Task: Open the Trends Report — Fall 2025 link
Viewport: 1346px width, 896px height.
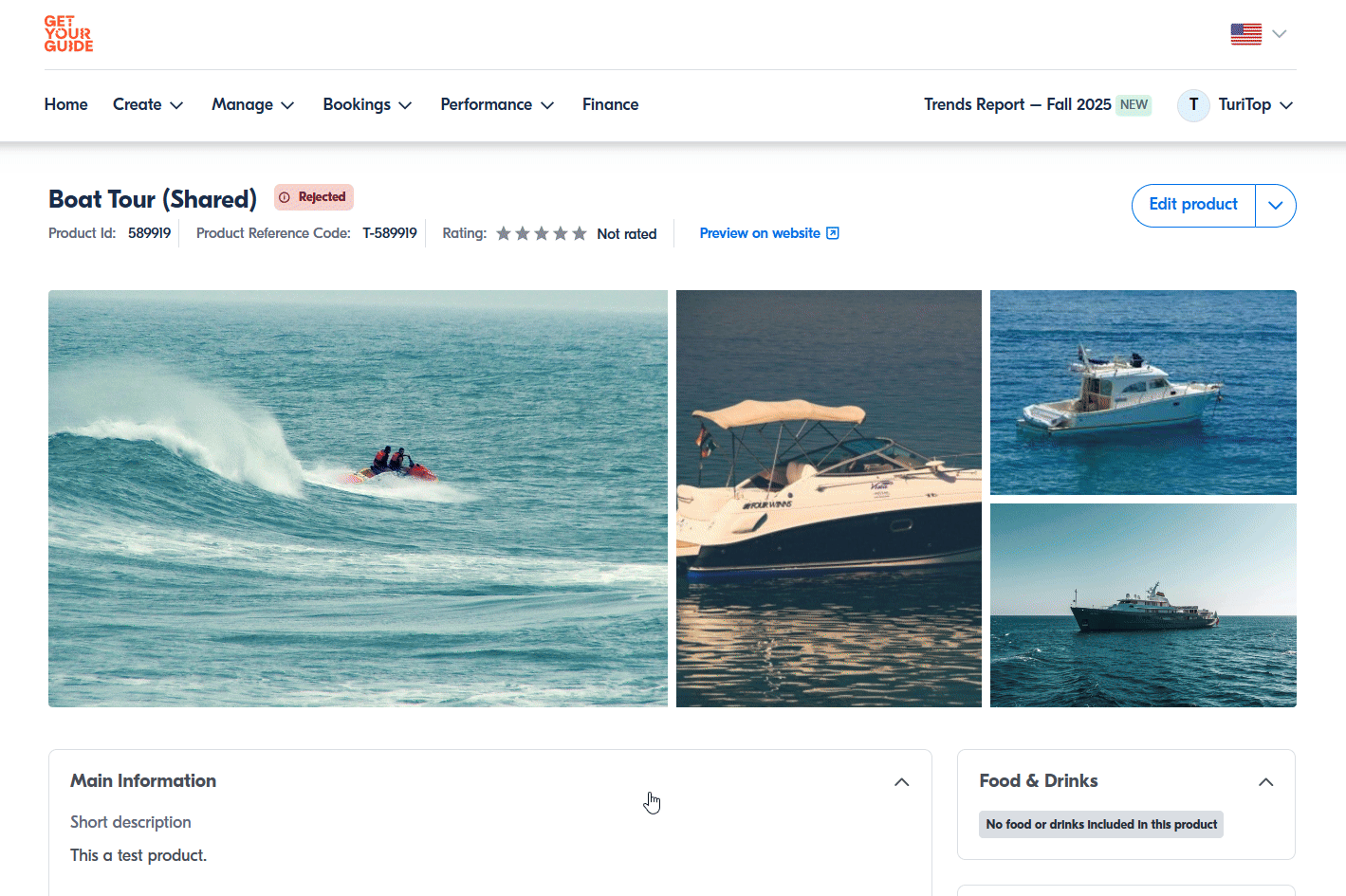Action: (x=1017, y=105)
